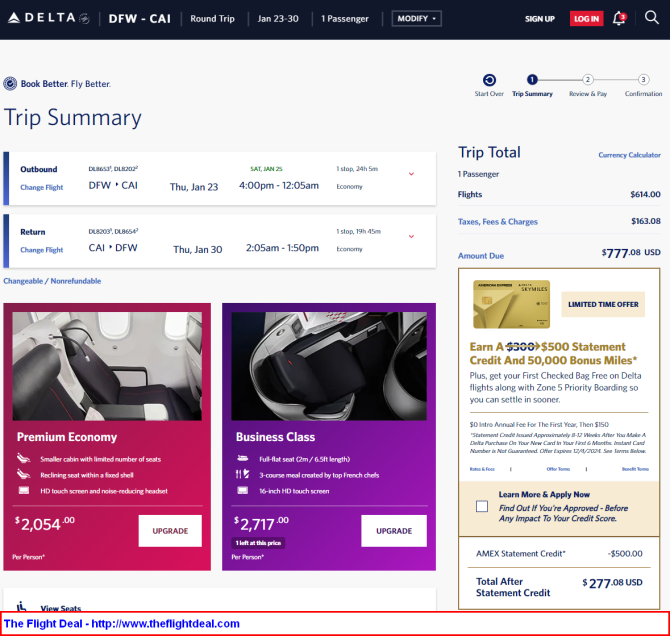Click the Return 2:05am - 1:50pm time
Screen dimensions: 670x636
282,248
